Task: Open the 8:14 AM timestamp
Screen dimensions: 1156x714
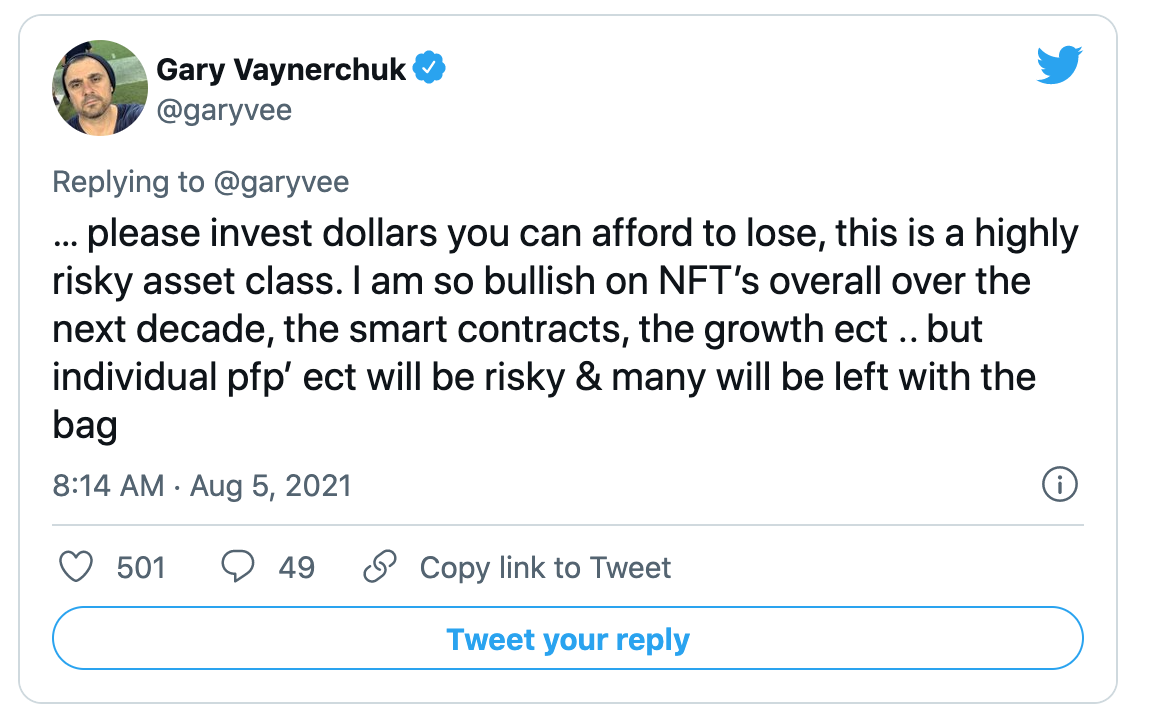Action: point(108,486)
